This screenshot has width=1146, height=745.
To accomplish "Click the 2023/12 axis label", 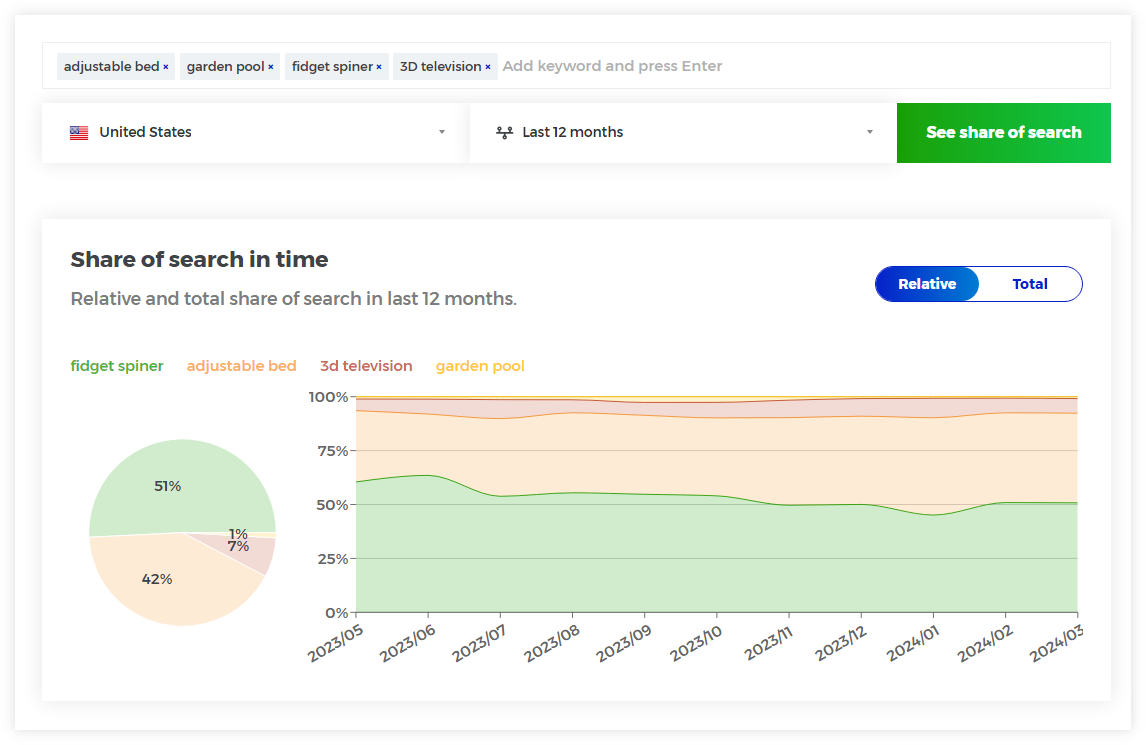I will click(840, 643).
